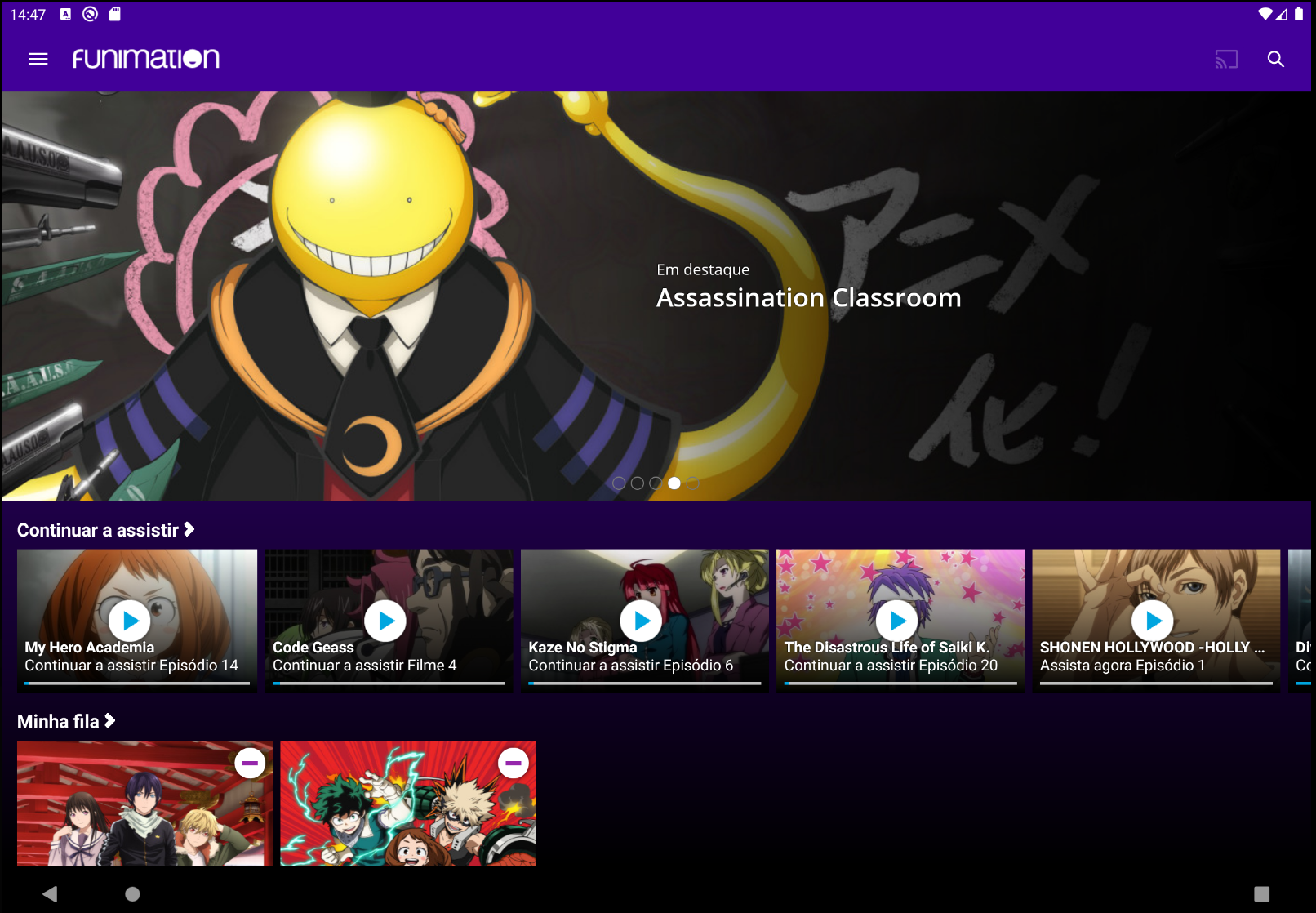Remove My Hero Academia from Minha fila
The height and width of the screenshot is (913, 1316).
point(514,763)
